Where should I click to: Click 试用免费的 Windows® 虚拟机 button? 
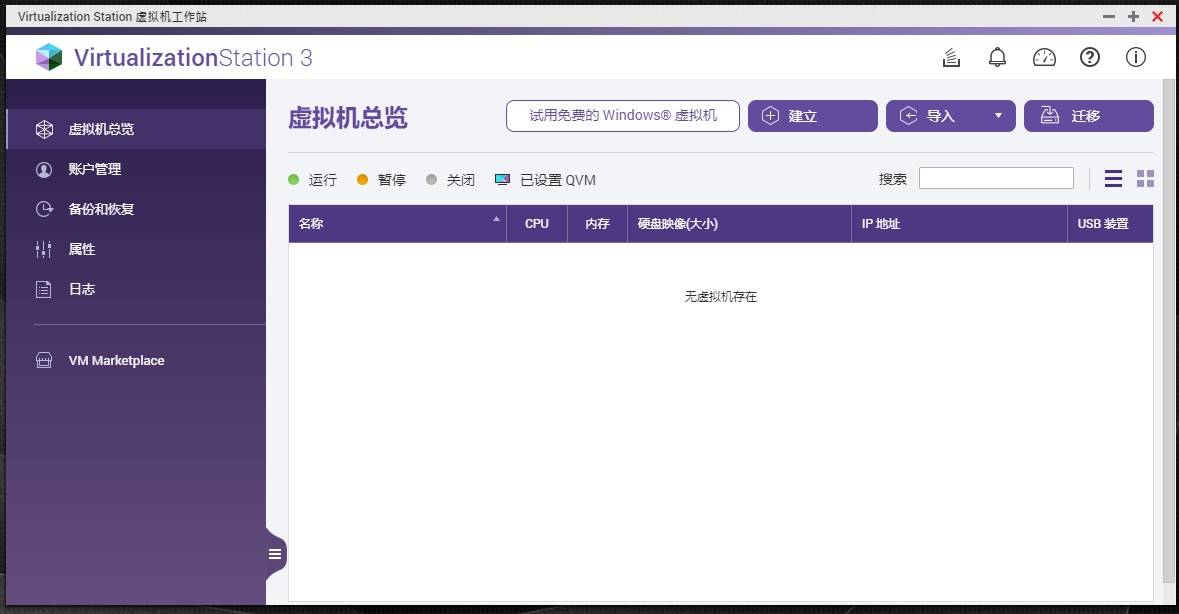622,116
